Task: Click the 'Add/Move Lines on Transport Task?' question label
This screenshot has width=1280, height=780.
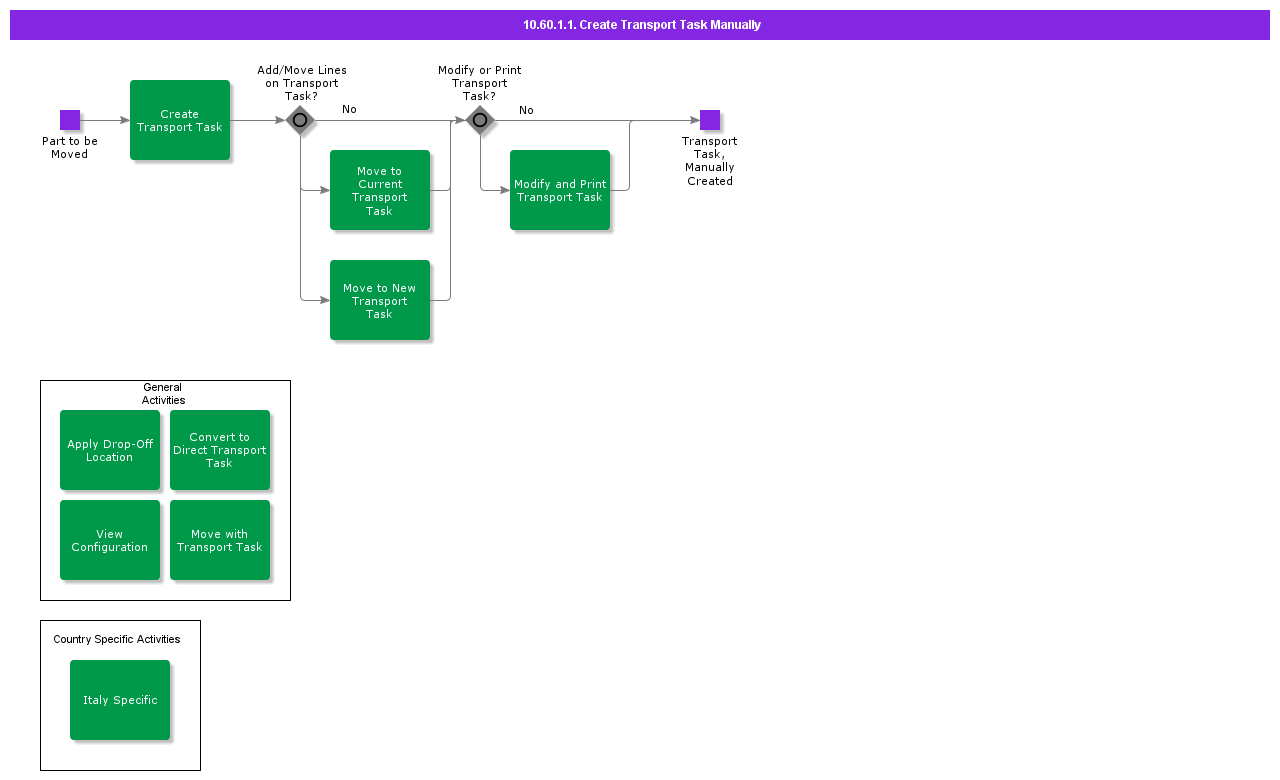Action: click(x=302, y=83)
